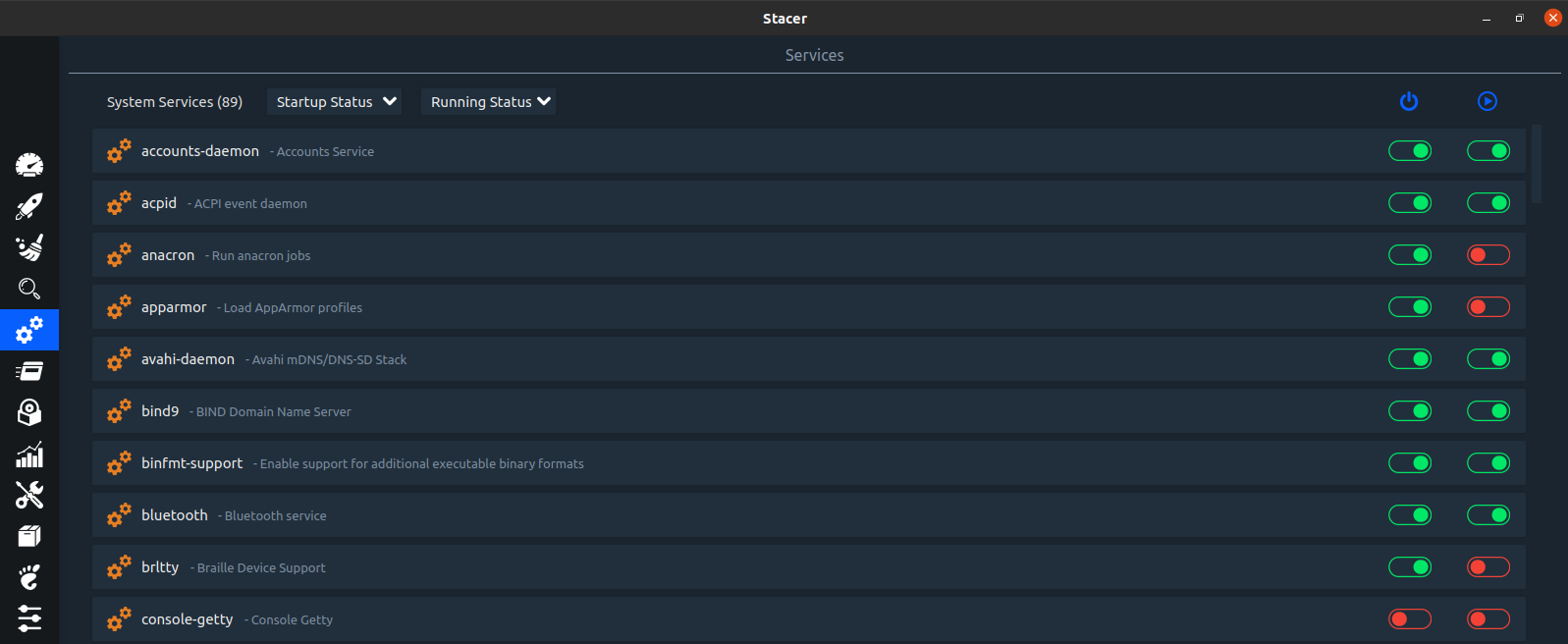Open Gnome Settings via the footprint icon
The width and height of the screenshot is (1568, 644).
29,577
